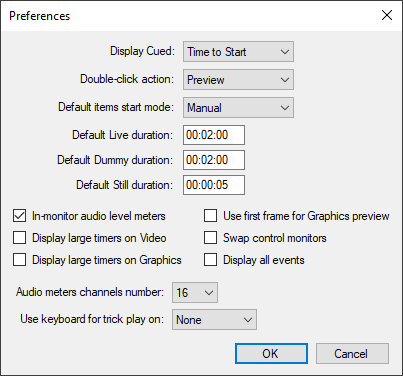Open the Default items start mode dropdown
This screenshot has height=376, width=403.
pos(238,108)
